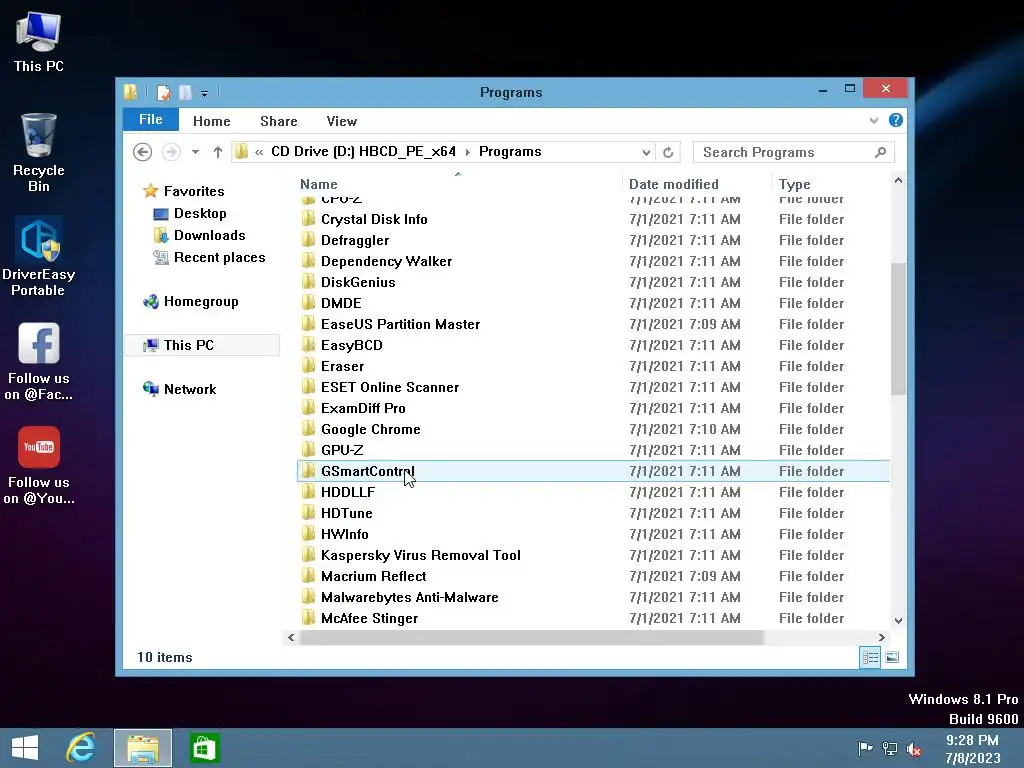
Task: Click the HWInfo folder icon
Action: click(x=308, y=534)
